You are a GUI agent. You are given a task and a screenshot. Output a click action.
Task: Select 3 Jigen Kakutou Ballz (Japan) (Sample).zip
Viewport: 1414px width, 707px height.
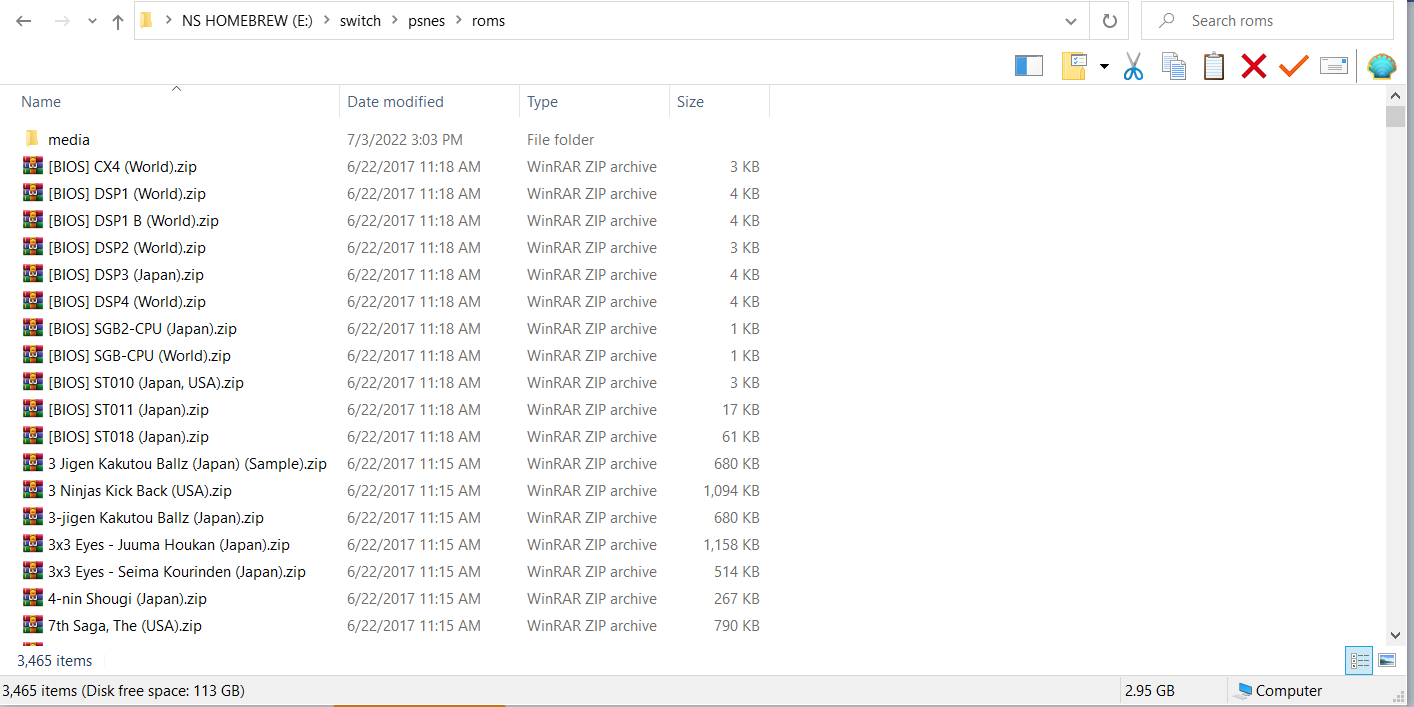point(187,463)
